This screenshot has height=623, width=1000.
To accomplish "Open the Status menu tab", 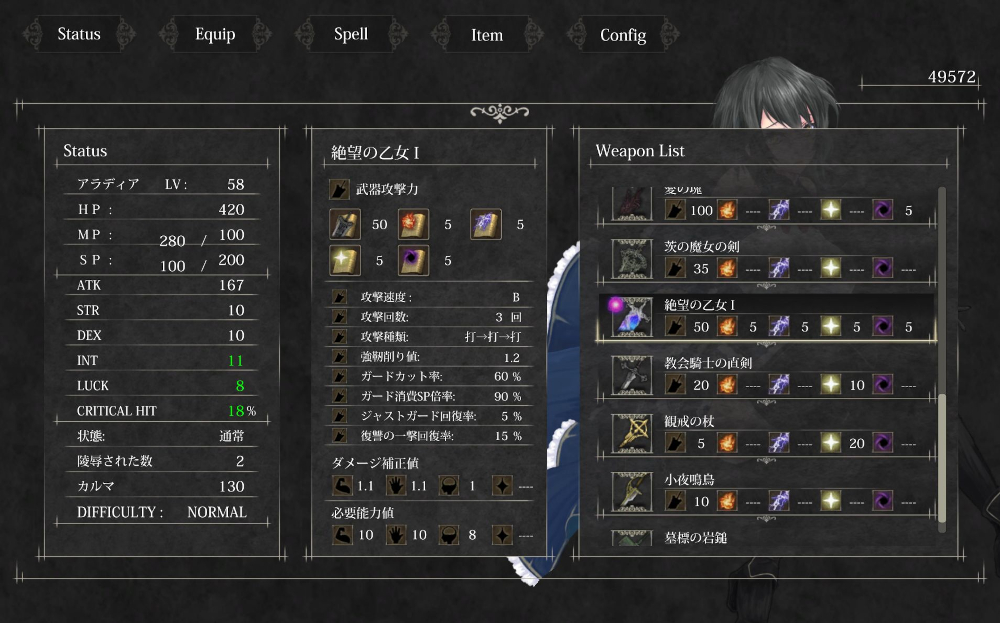I will pyautogui.click(x=79, y=34).
